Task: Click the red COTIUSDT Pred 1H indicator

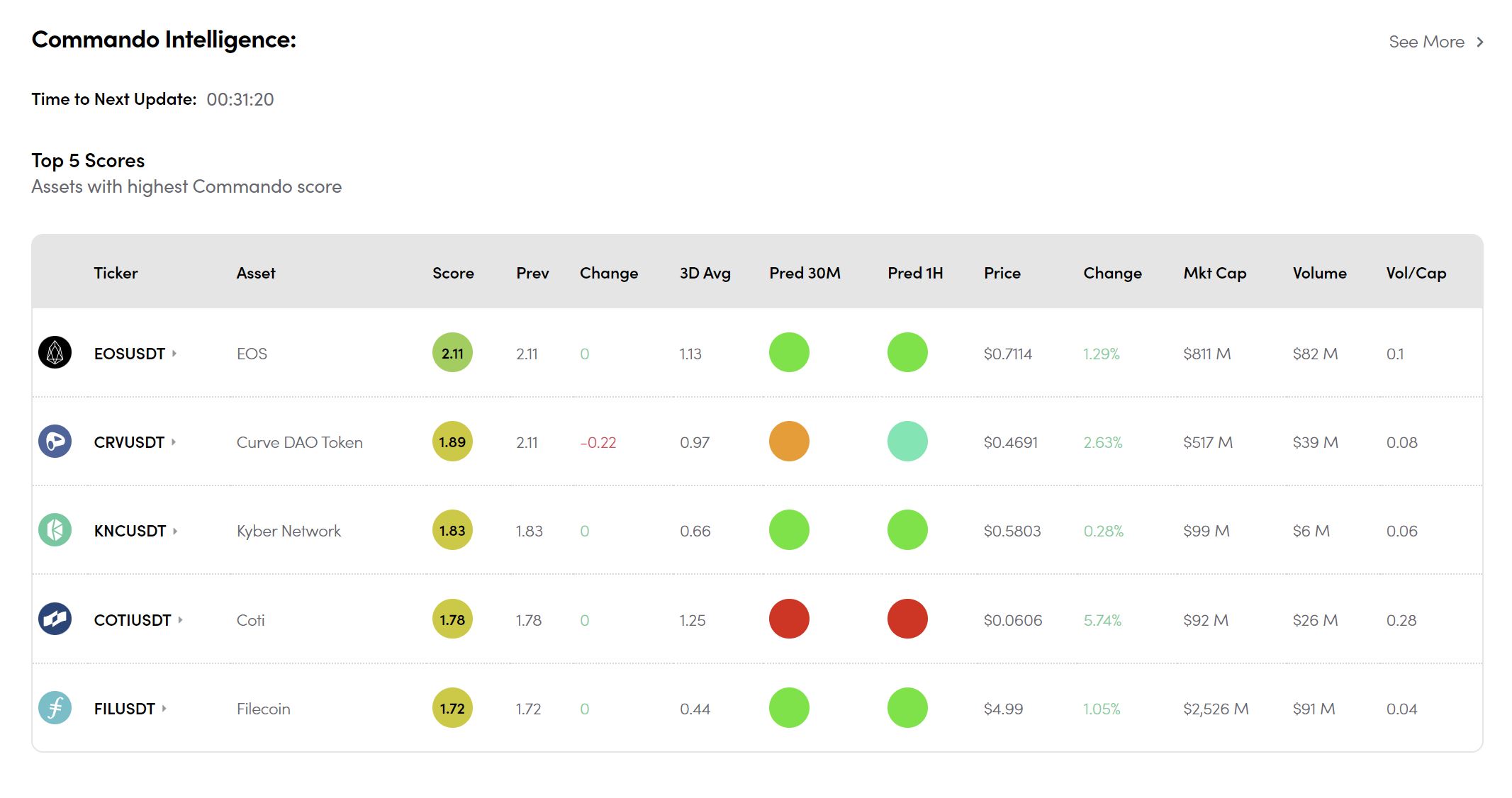Action: pos(907,619)
